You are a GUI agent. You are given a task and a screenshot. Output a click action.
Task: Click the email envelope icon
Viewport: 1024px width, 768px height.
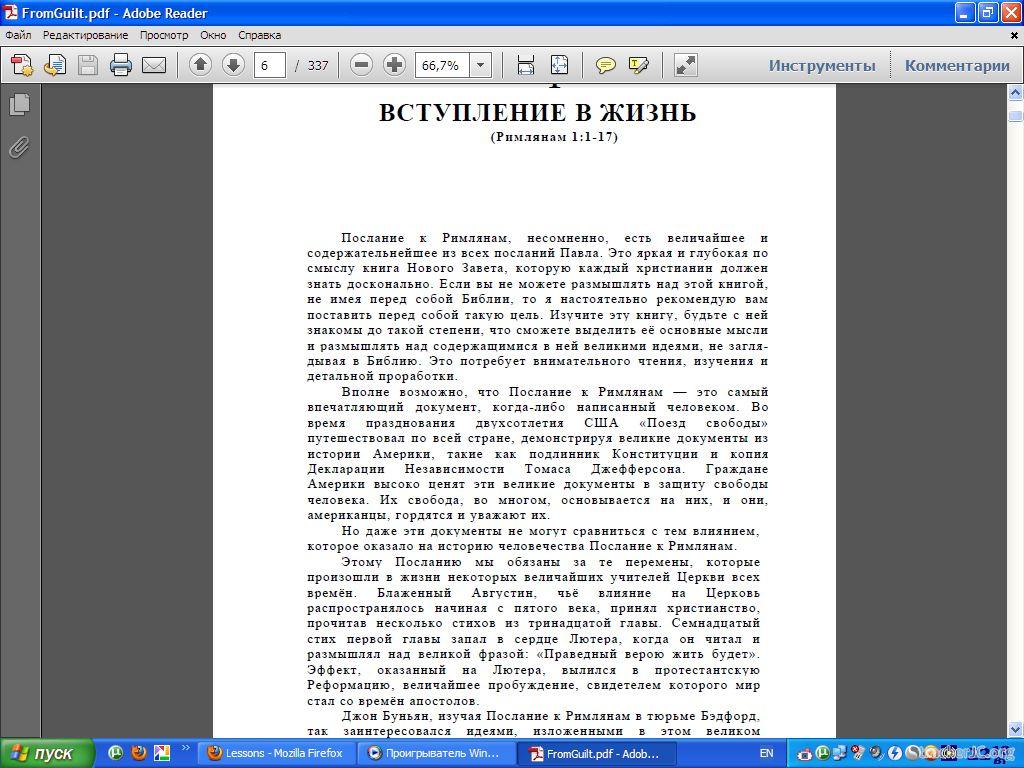point(154,66)
